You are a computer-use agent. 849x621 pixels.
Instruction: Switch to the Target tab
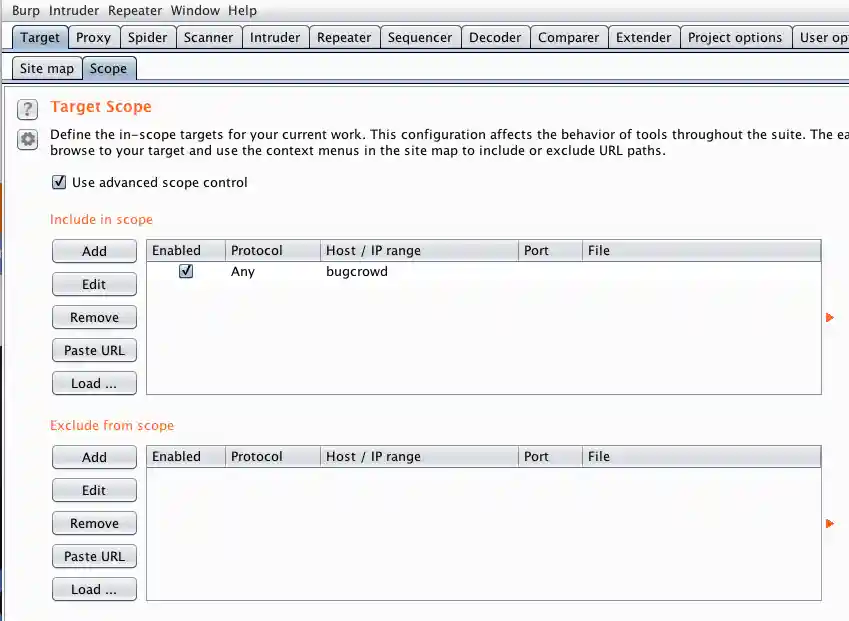pos(40,37)
